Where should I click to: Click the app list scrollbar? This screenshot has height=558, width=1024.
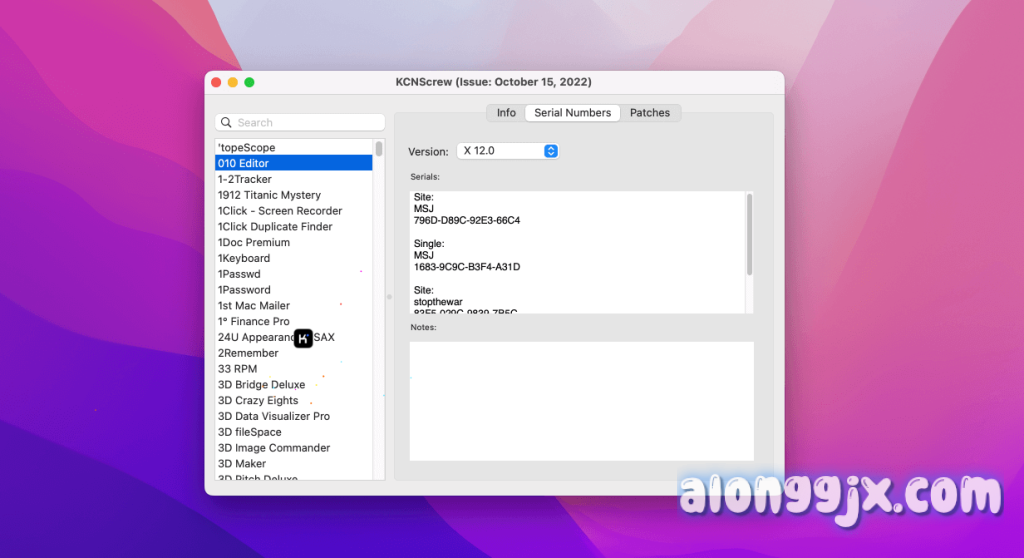379,149
